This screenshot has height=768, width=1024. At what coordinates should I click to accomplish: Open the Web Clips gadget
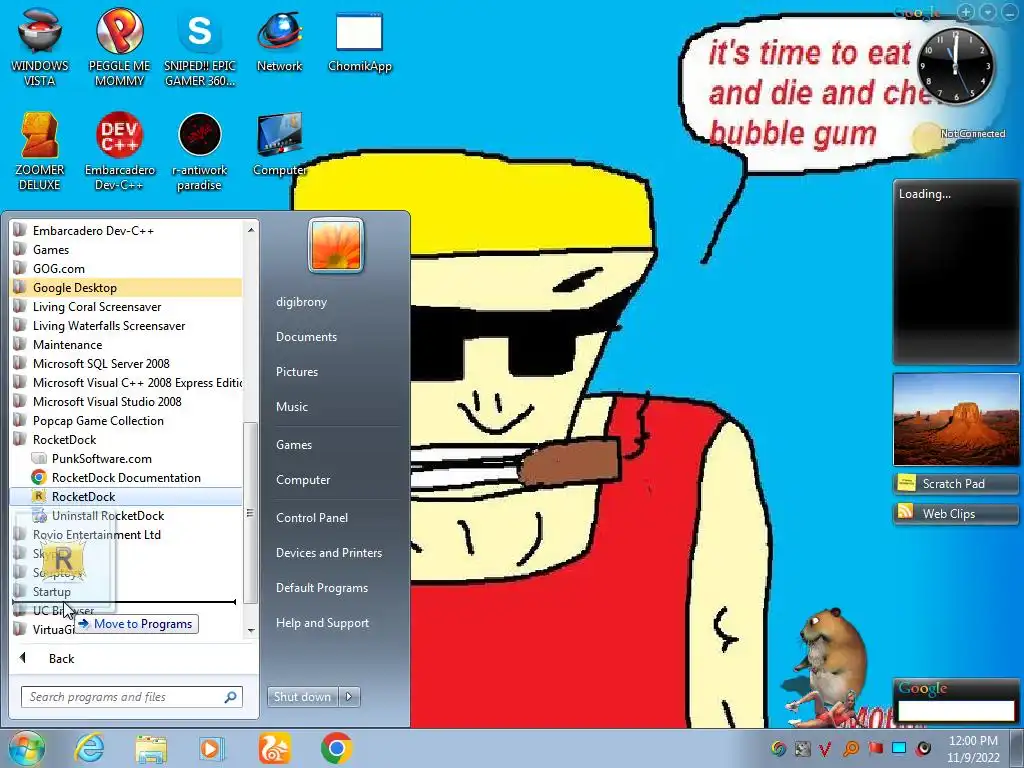[x=955, y=514]
